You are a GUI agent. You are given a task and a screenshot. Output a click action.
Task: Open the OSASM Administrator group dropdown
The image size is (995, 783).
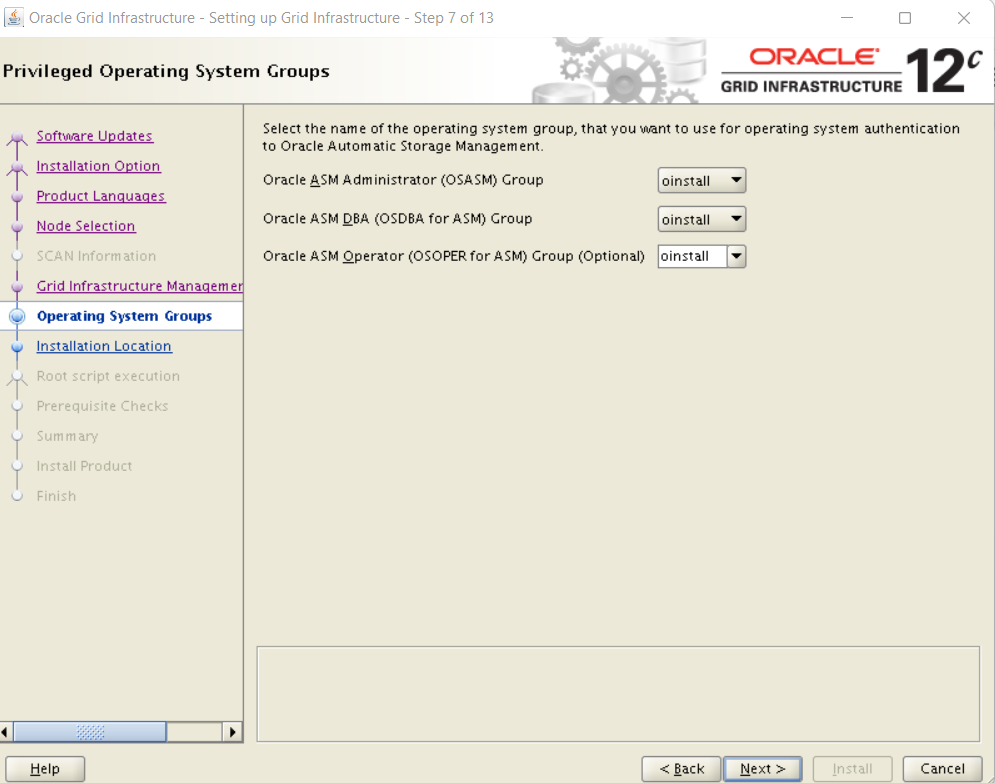click(701, 180)
